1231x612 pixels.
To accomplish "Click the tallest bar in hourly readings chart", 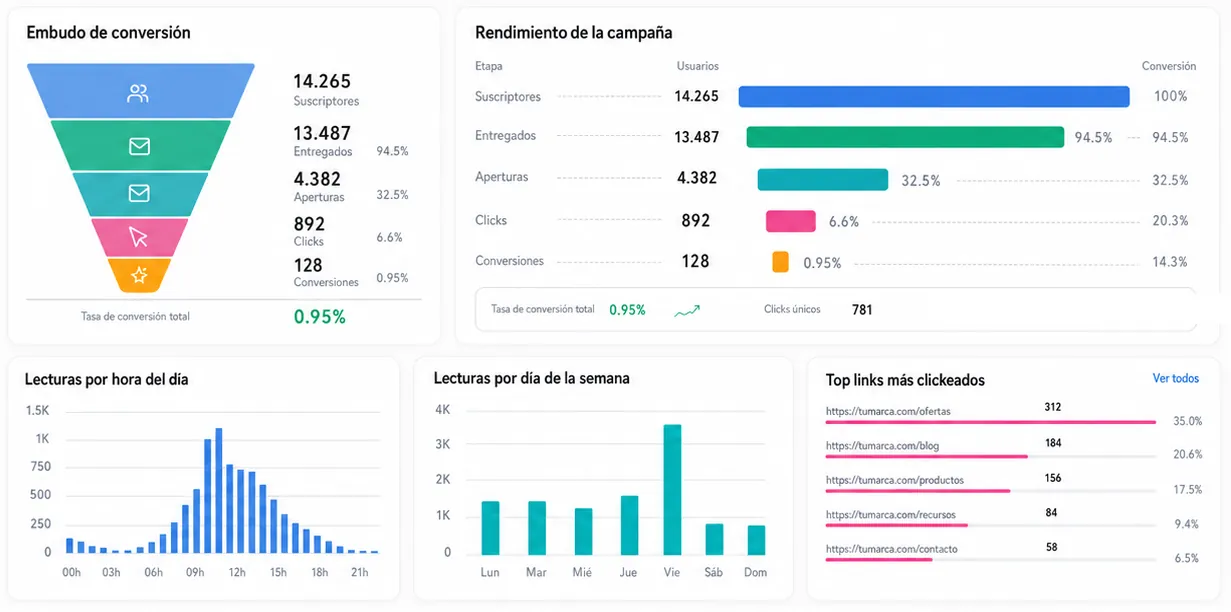I will [x=219, y=490].
